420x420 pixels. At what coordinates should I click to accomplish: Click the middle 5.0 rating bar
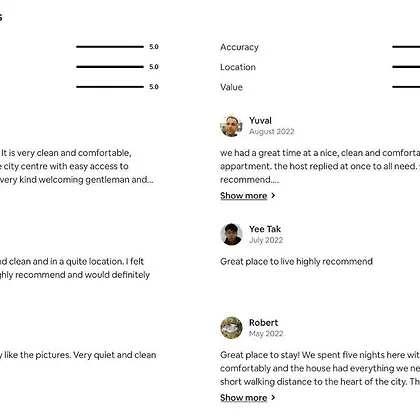coord(110,67)
